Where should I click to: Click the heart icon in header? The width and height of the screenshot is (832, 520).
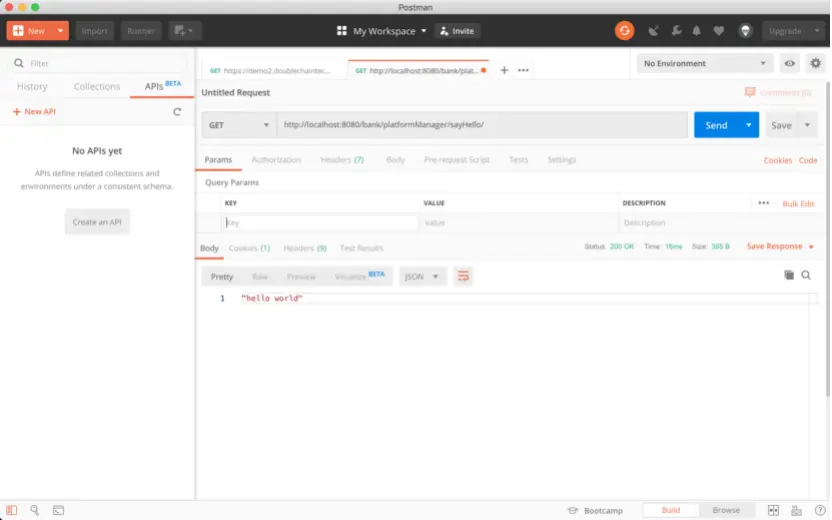[718, 31]
